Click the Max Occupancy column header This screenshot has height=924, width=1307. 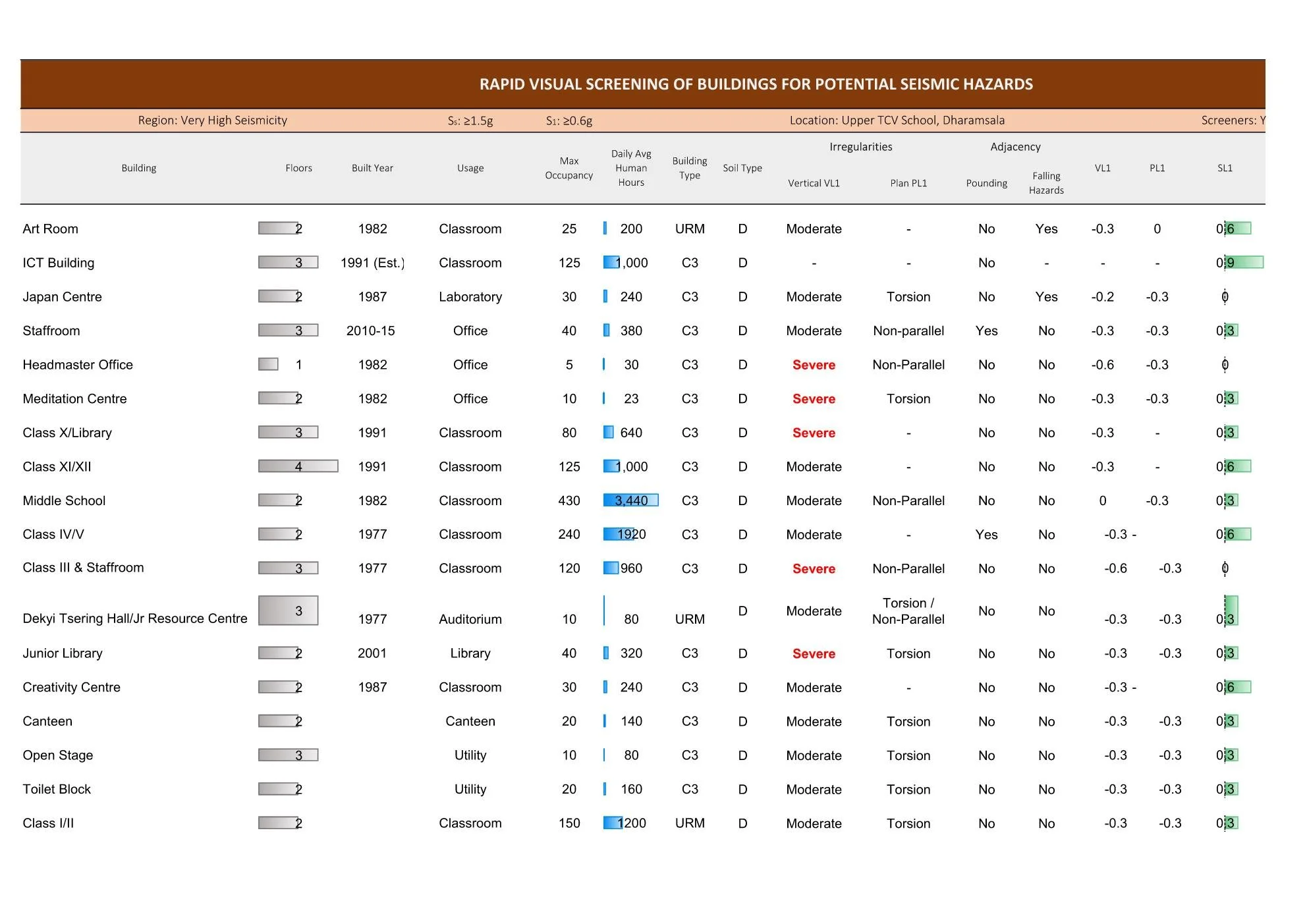click(x=569, y=168)
